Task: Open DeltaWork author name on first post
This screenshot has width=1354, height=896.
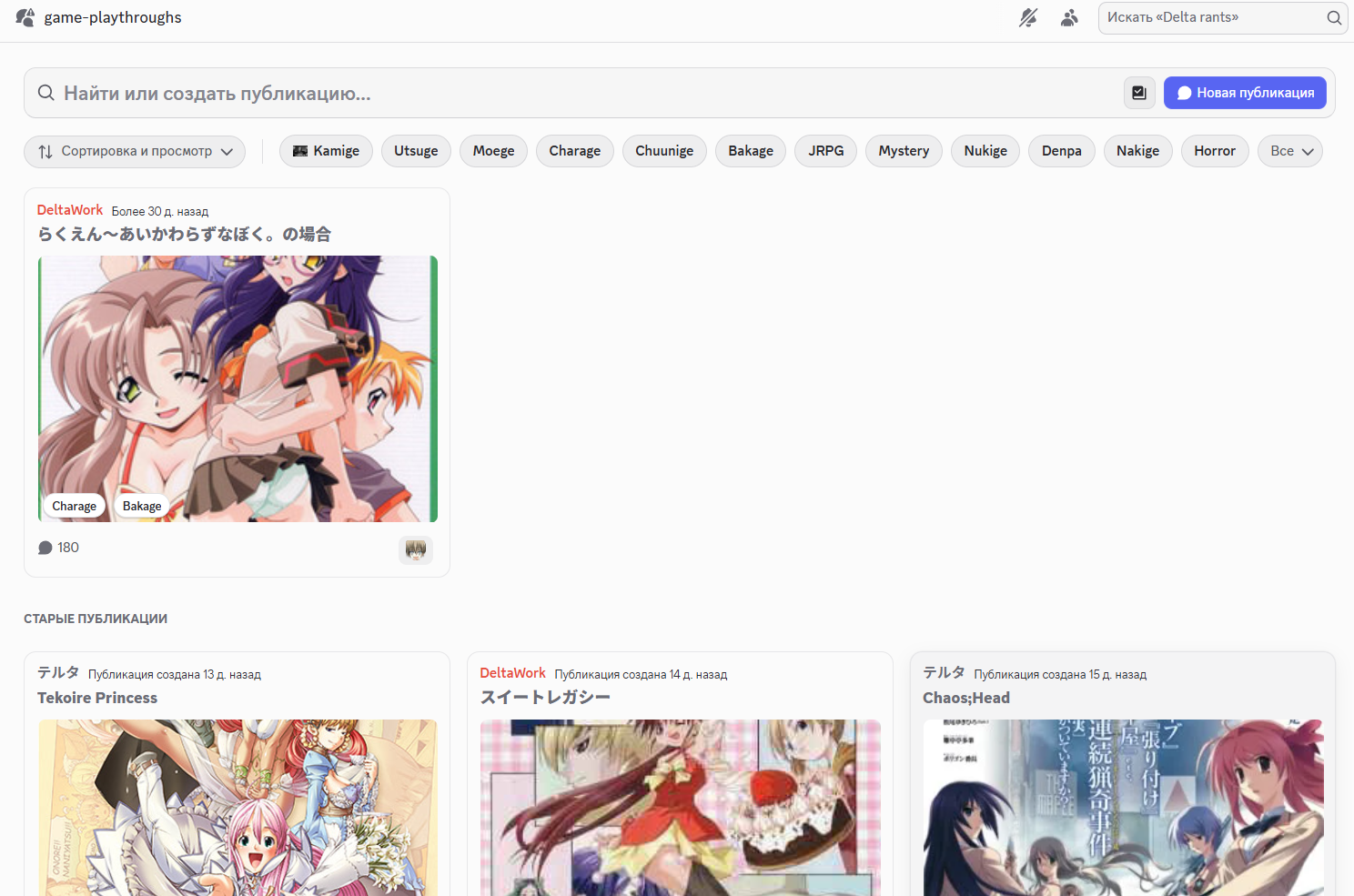Action: [70, 210]
